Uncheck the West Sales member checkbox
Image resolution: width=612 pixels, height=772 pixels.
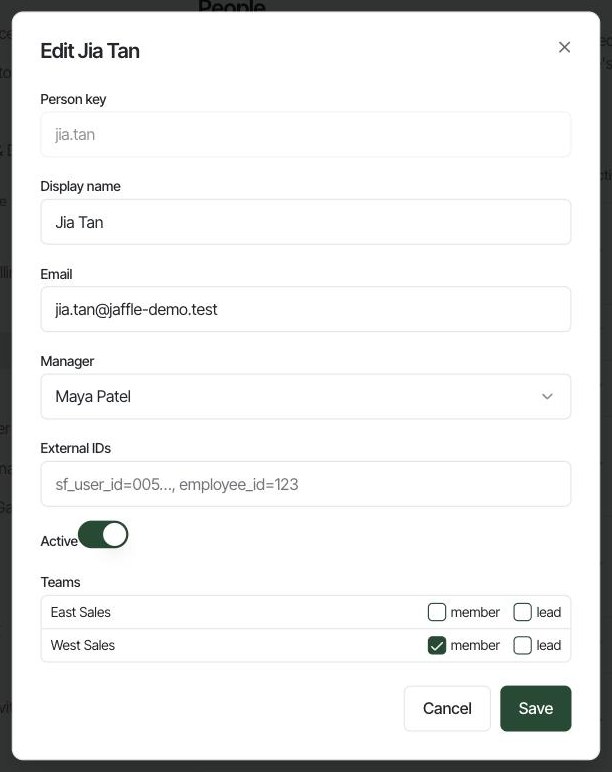(437, 645)
